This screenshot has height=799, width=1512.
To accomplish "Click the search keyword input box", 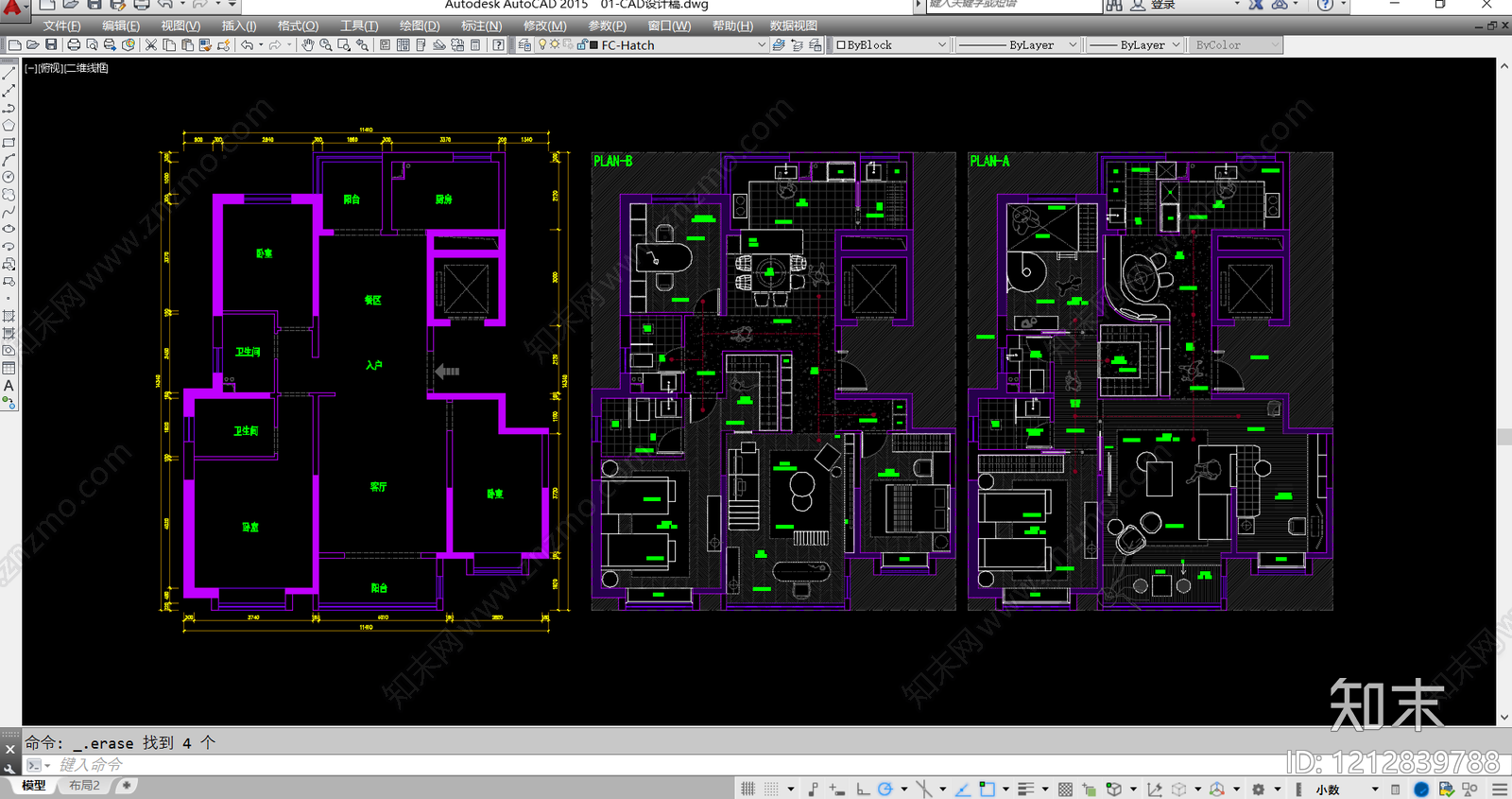I will tap(1012, 5).
